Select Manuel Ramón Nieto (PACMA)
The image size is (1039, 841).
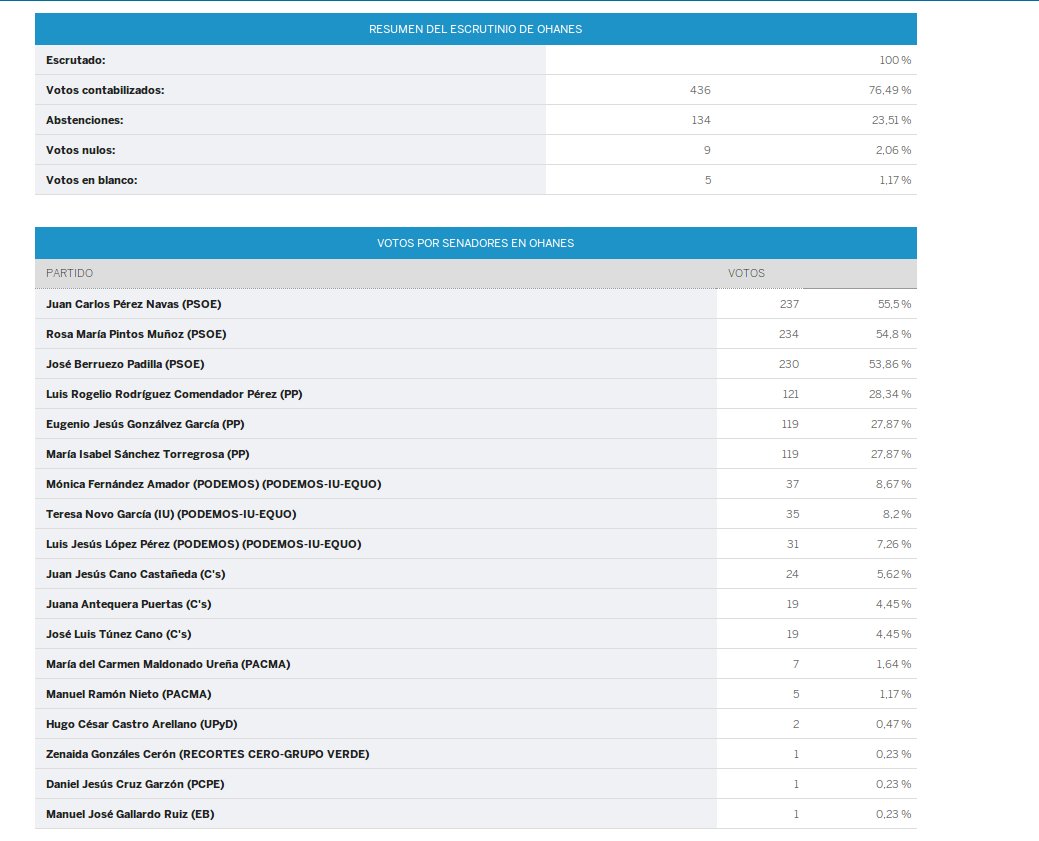[129, 694]
